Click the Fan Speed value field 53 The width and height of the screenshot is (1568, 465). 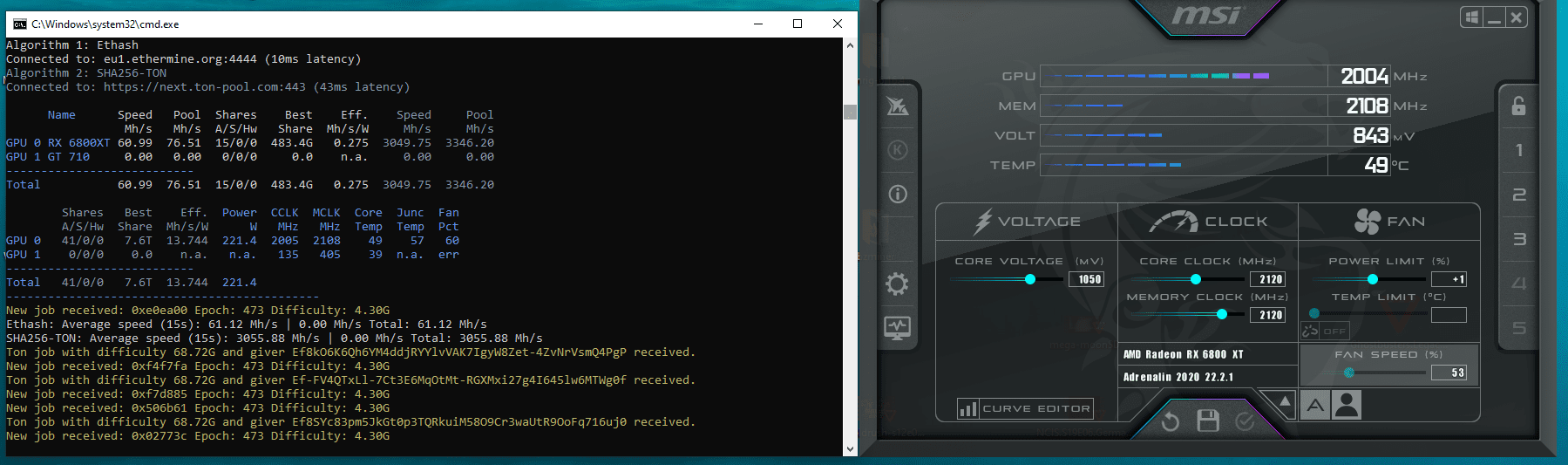(1449, 373)
